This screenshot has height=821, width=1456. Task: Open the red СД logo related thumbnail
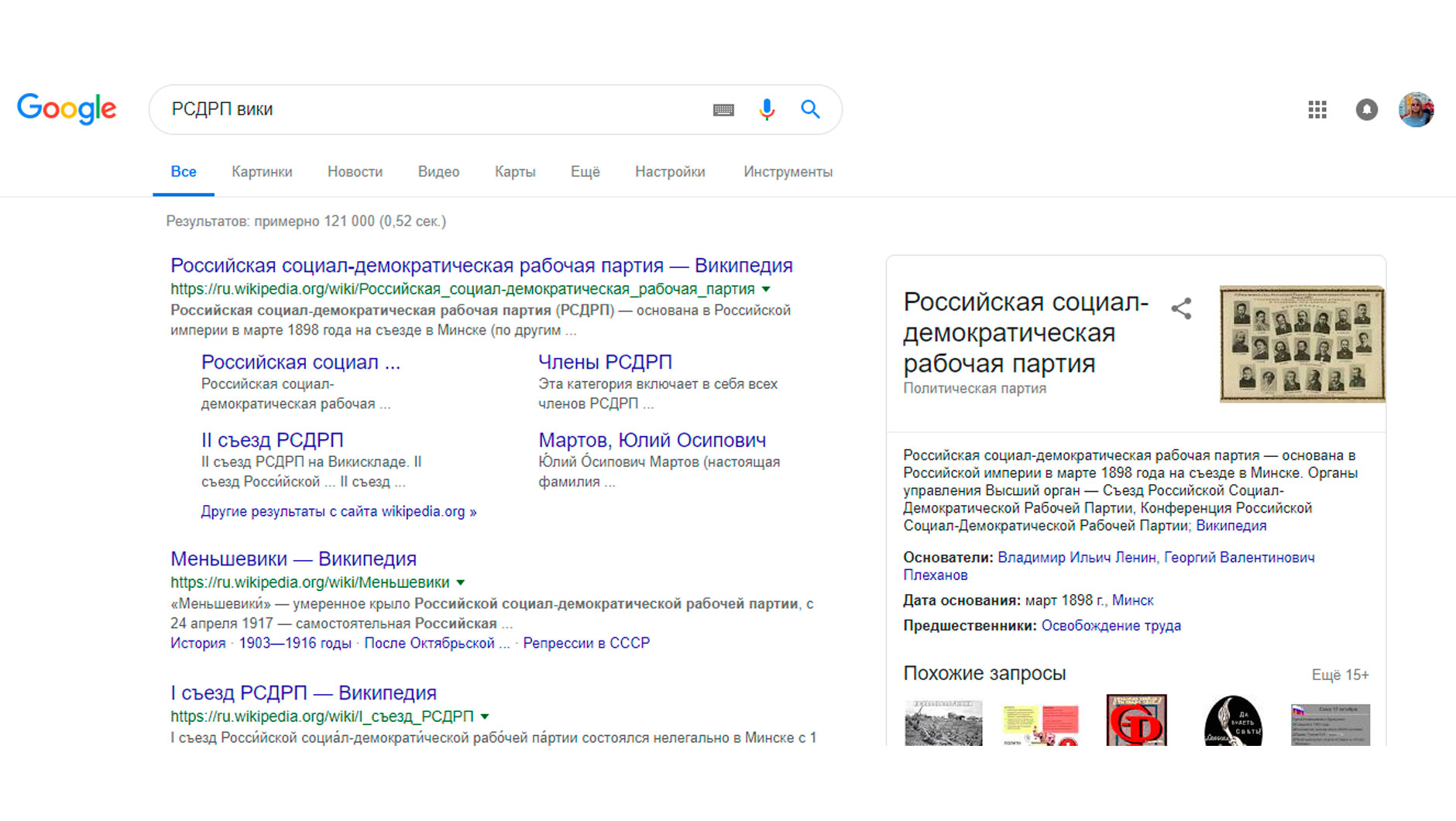pos(1136,720)
